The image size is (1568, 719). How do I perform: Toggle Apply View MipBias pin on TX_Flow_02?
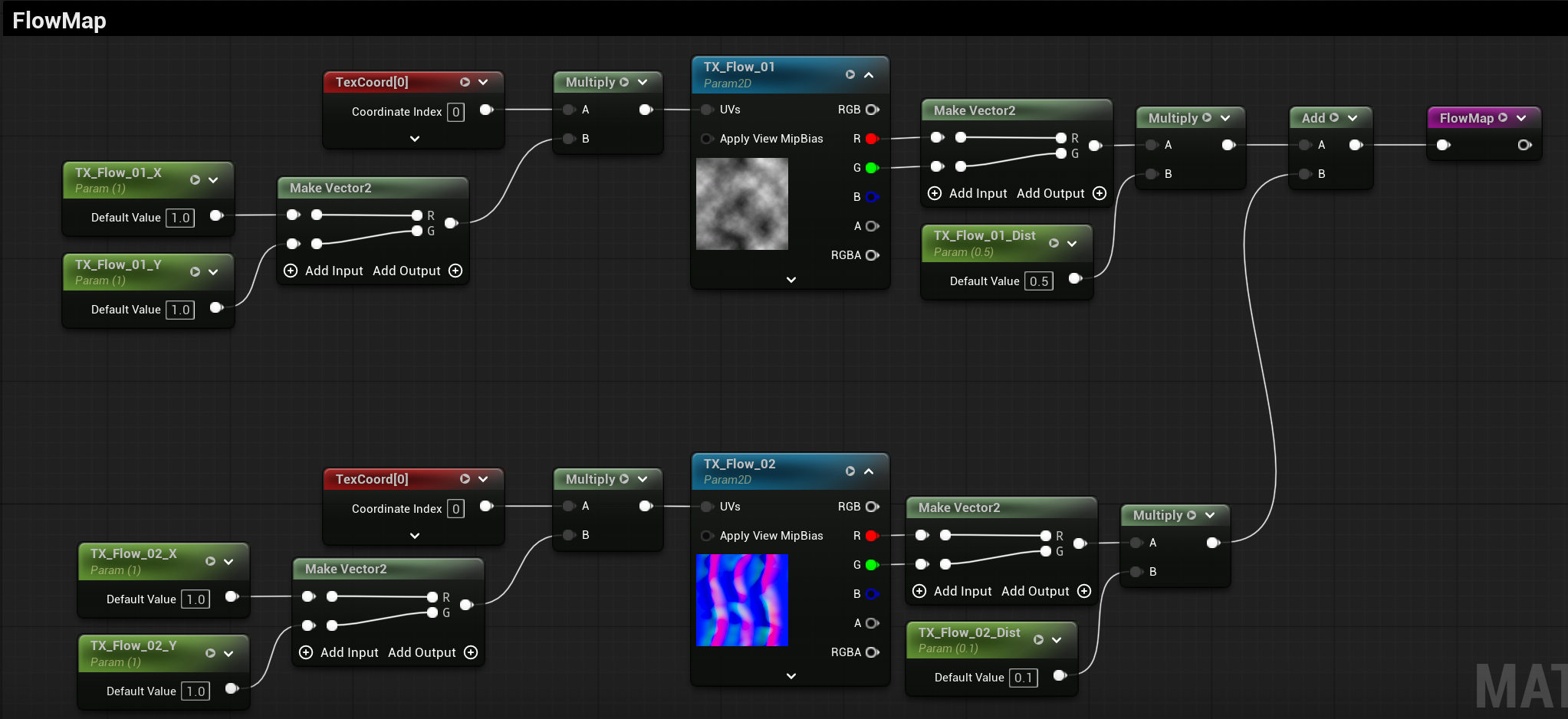(x=707, y=536)
